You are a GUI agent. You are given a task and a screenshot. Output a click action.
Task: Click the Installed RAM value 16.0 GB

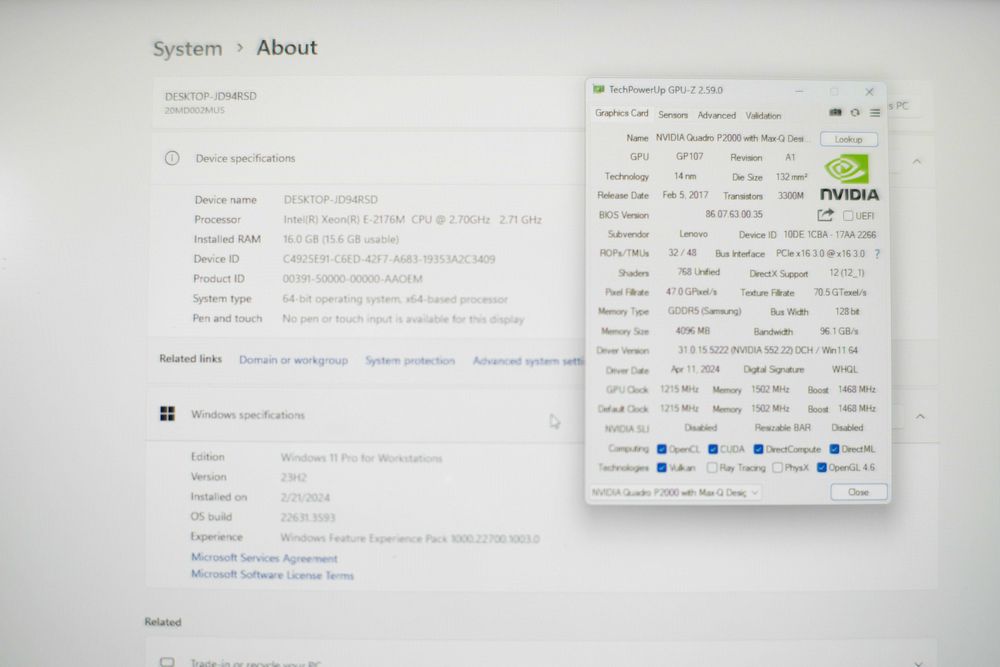[x=341, y=239]
